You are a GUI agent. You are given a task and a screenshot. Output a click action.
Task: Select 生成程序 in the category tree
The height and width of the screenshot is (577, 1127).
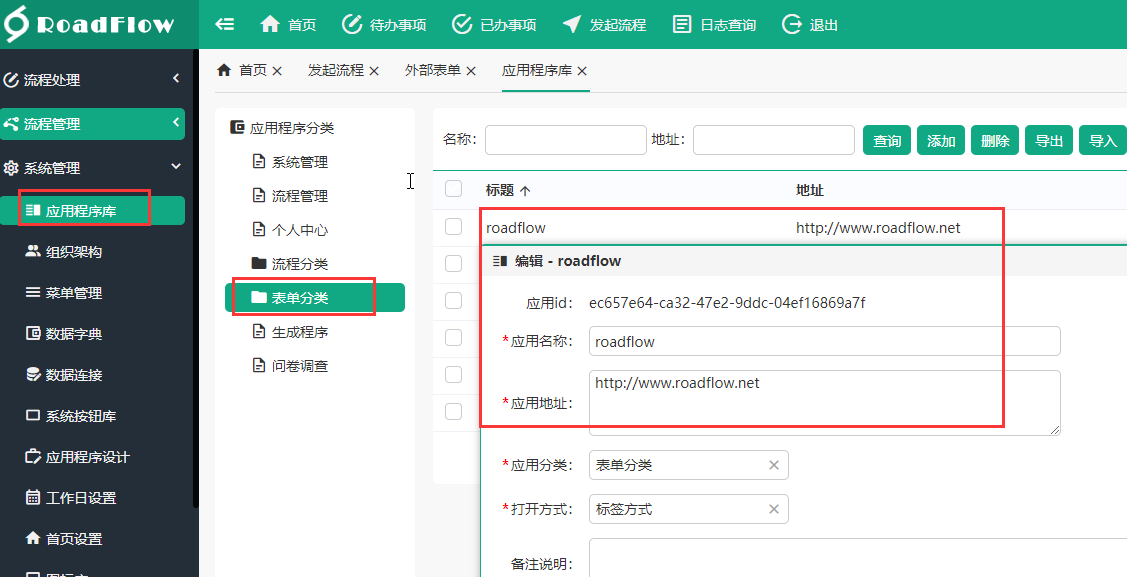pyautogui.click(x=290, y=332)
